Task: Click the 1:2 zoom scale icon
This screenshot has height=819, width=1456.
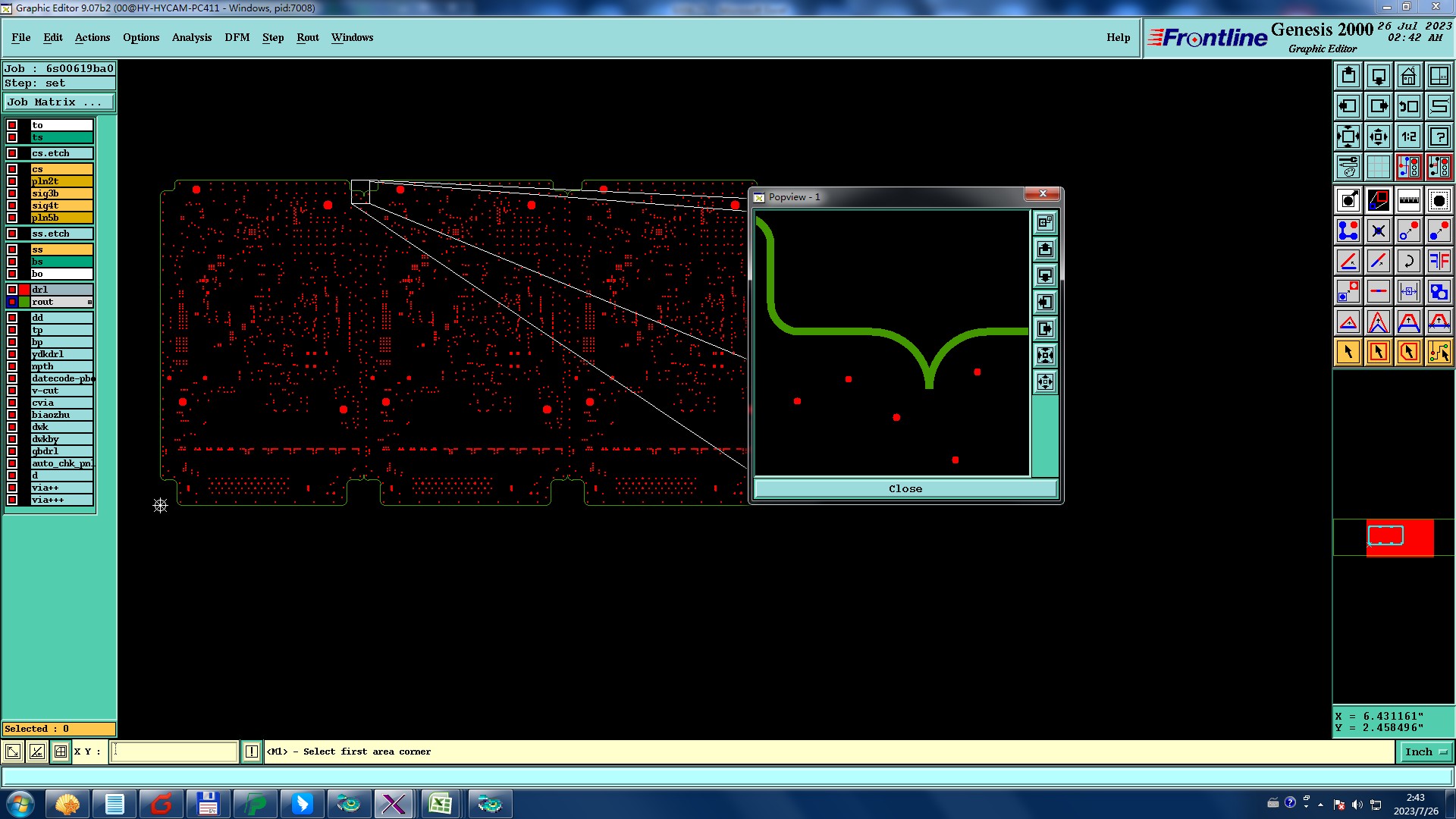Action: click(1408, 136)
